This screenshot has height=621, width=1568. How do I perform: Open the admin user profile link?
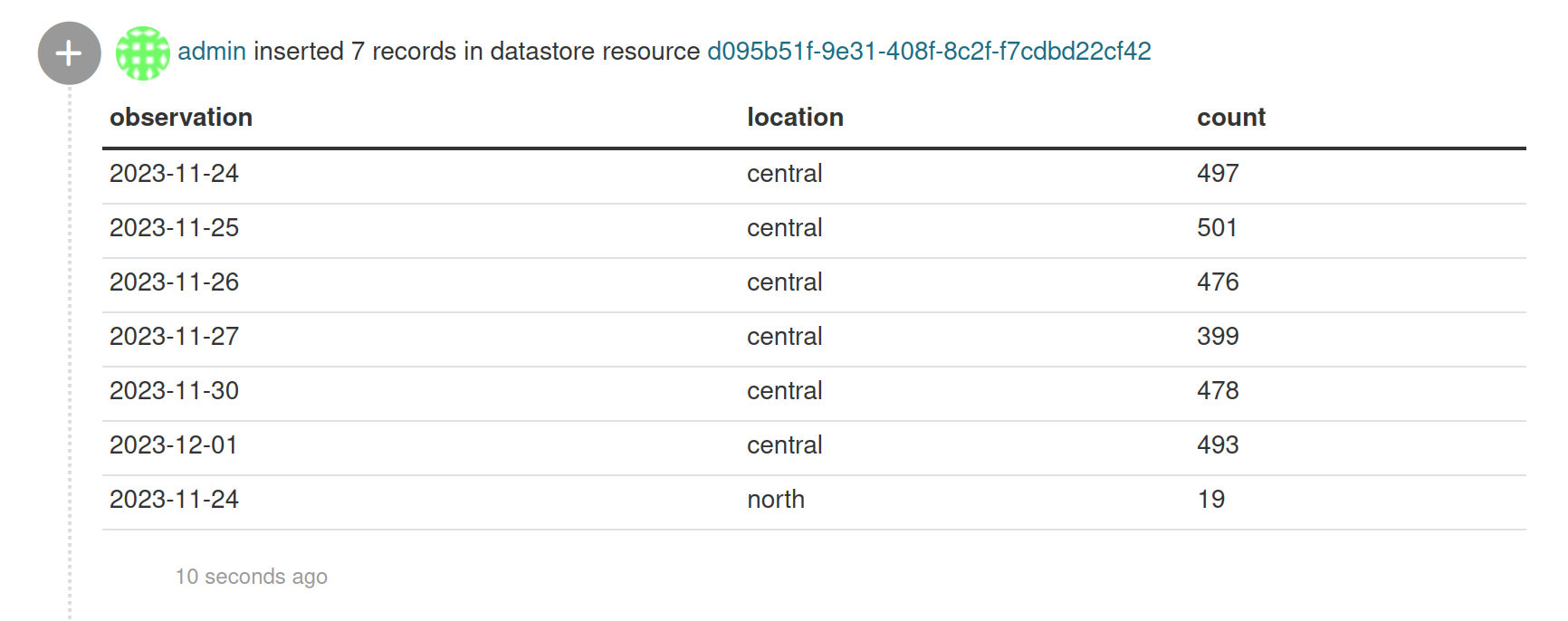coord(212,52)
